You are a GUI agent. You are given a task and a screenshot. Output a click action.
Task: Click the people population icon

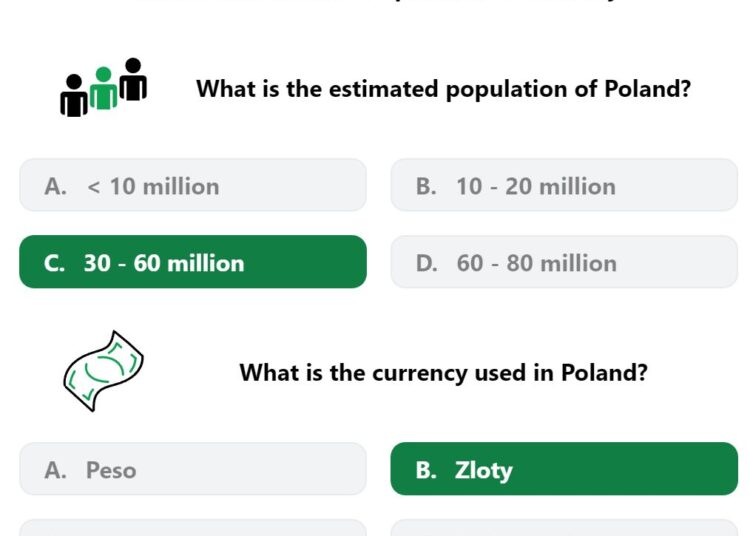click(x=103, y=88)
